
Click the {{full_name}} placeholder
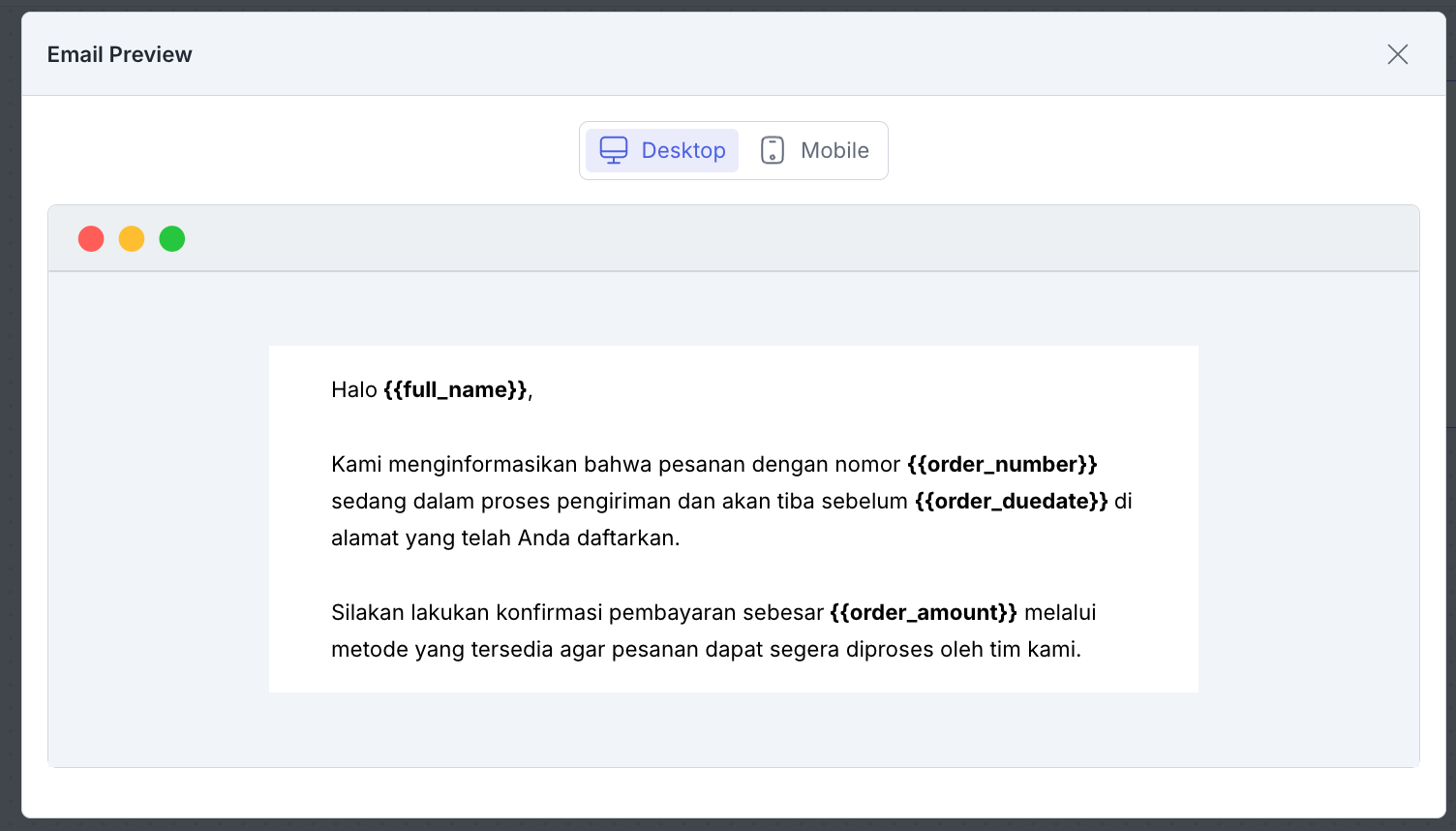click(455, 389)
